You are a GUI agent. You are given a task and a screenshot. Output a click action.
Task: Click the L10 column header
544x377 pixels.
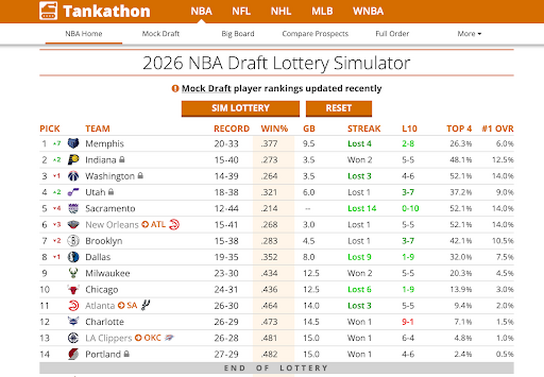pos(409,129)
